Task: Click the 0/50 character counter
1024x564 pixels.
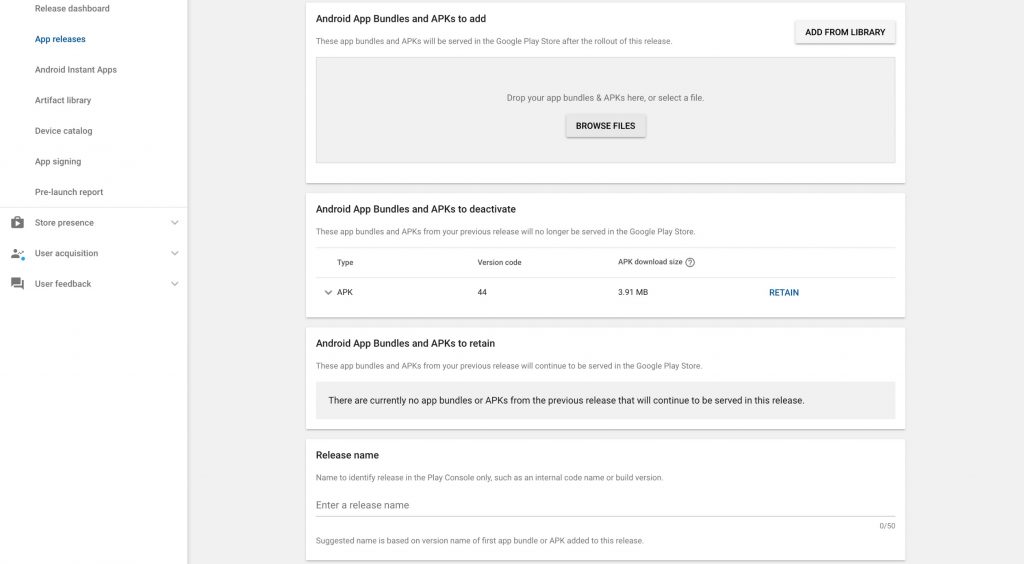Action: [887, 526]
